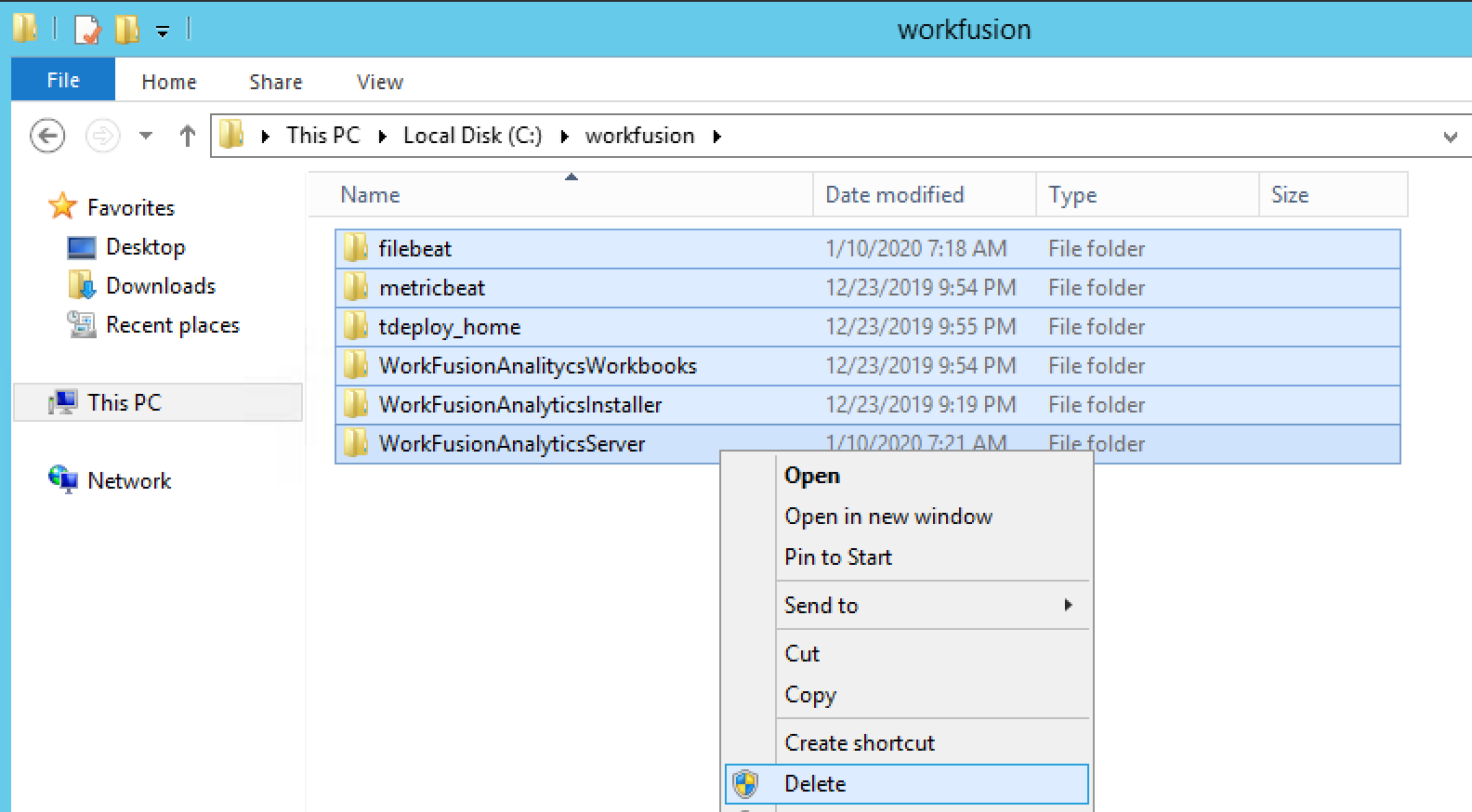The width and height of the screenshot is (1472, 812).
Task: Click the This PC computer icon
Action: pos(62,402)
